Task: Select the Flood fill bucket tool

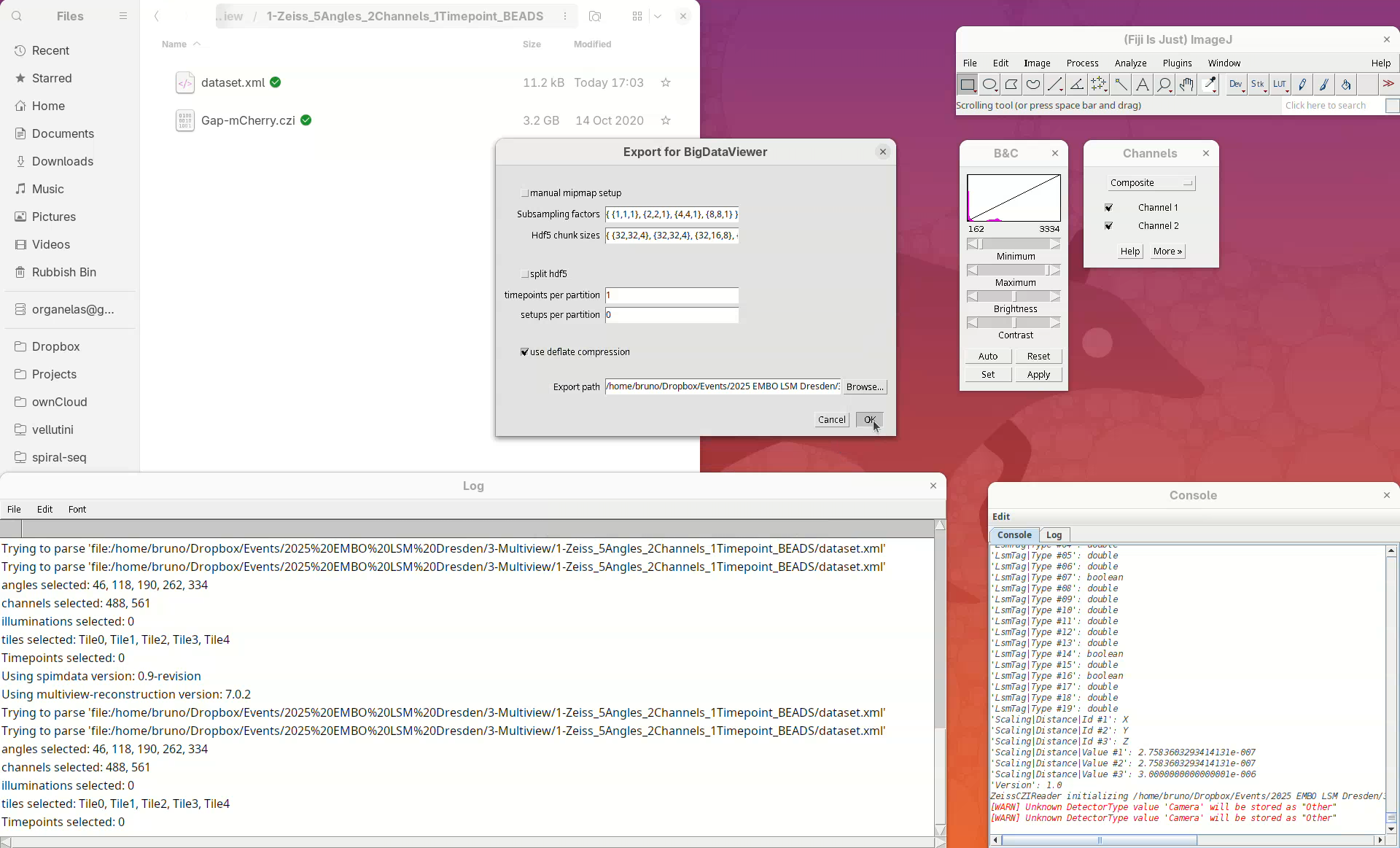Action: point(1346,85)
